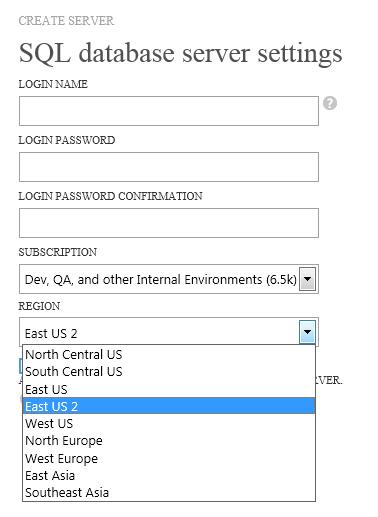Image resolution: width=378 pixels, height=517 pixels.
Task: Select East US option
Action: (169, 389)
